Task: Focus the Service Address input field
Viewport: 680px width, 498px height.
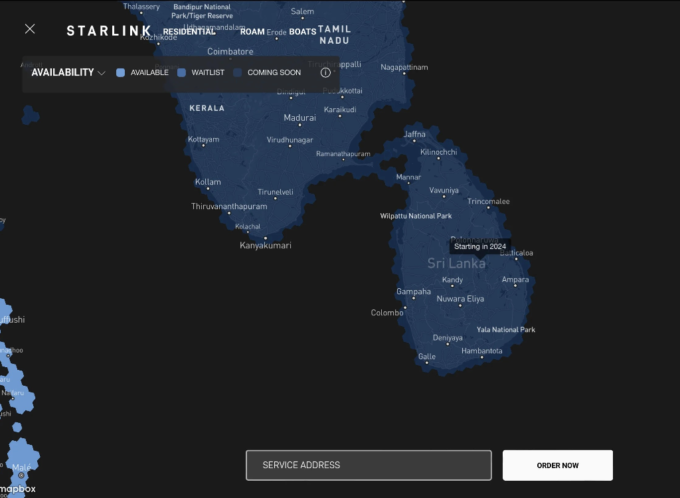Action: pos(368,465)
